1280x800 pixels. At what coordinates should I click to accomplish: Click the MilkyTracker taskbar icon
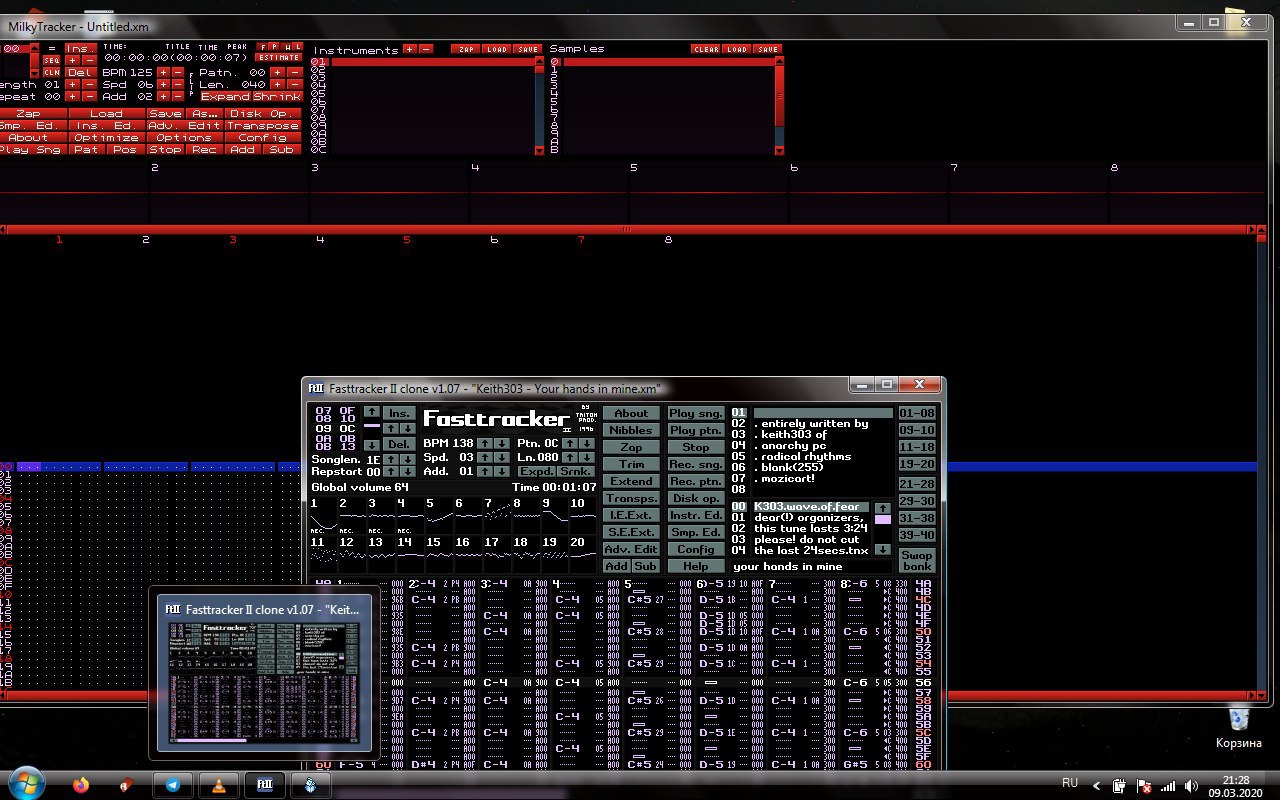point(310,785)
